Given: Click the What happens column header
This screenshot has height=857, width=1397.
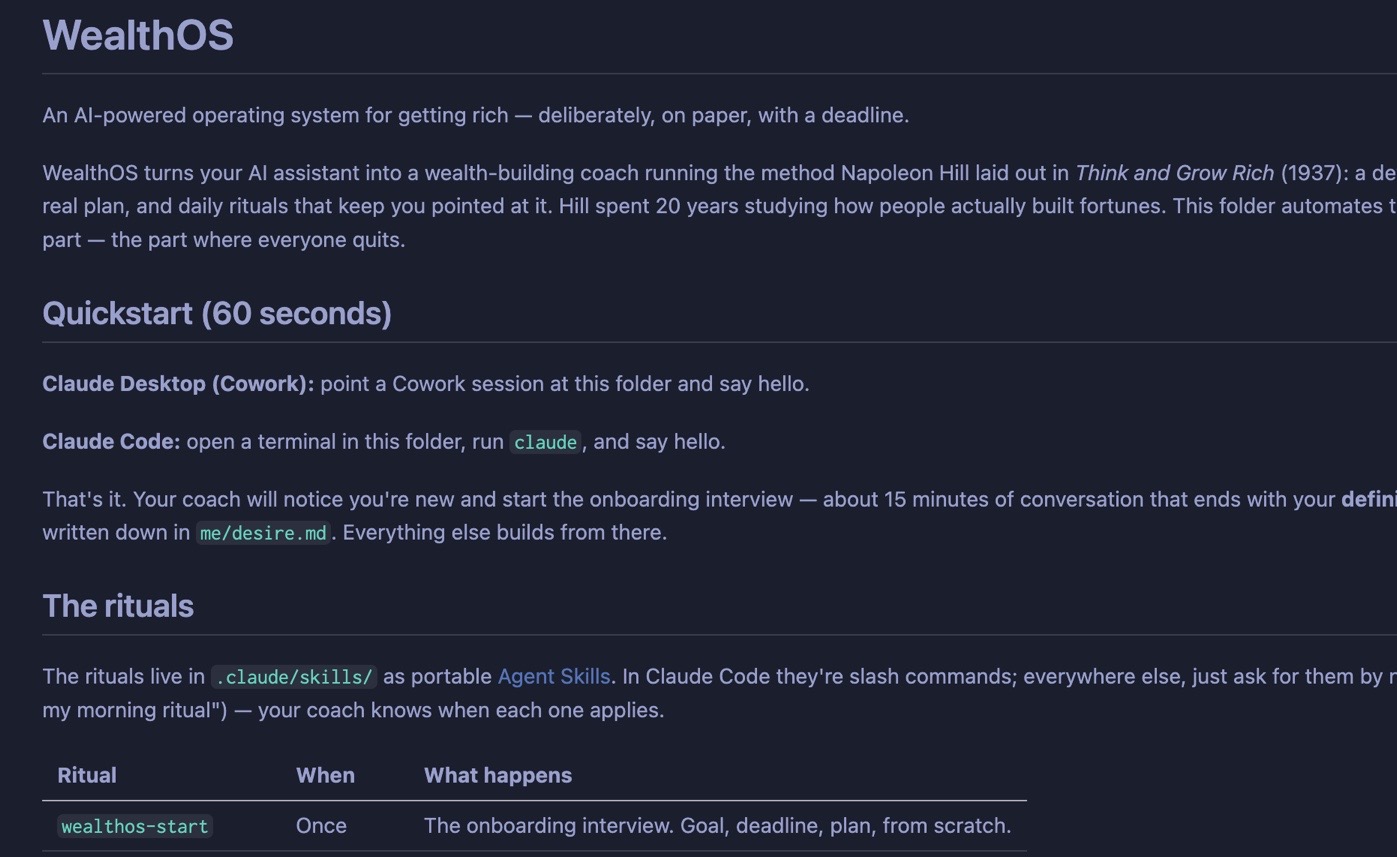Looking at the screenshot, I should [498, 775].
